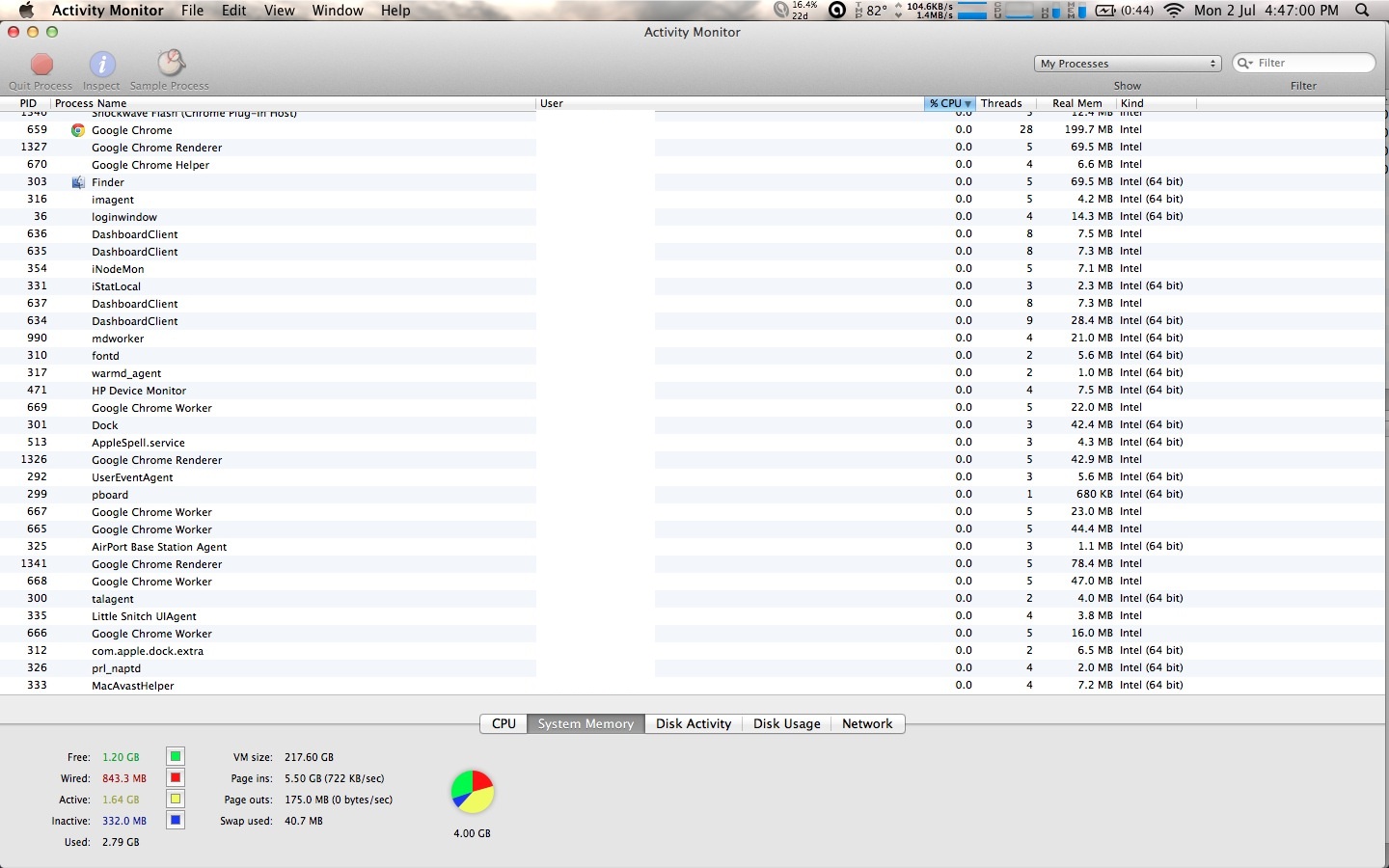Click the date and time in menu bar
Screen dimensions: 1389x868
(x=1266, y=11)
